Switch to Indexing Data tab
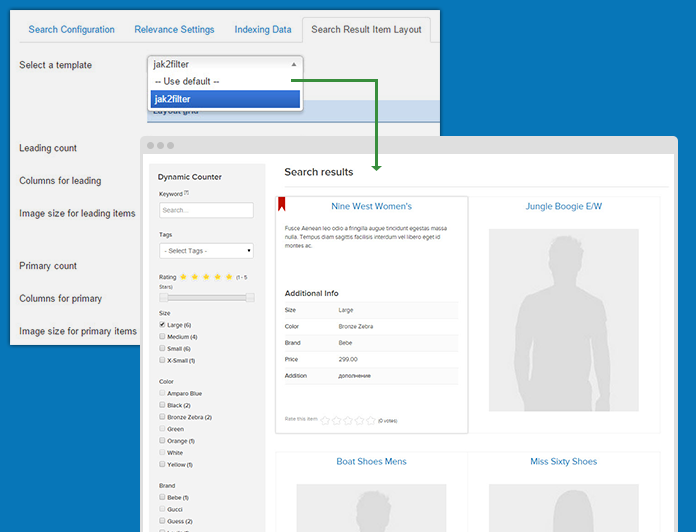 [x=263, y=29]
